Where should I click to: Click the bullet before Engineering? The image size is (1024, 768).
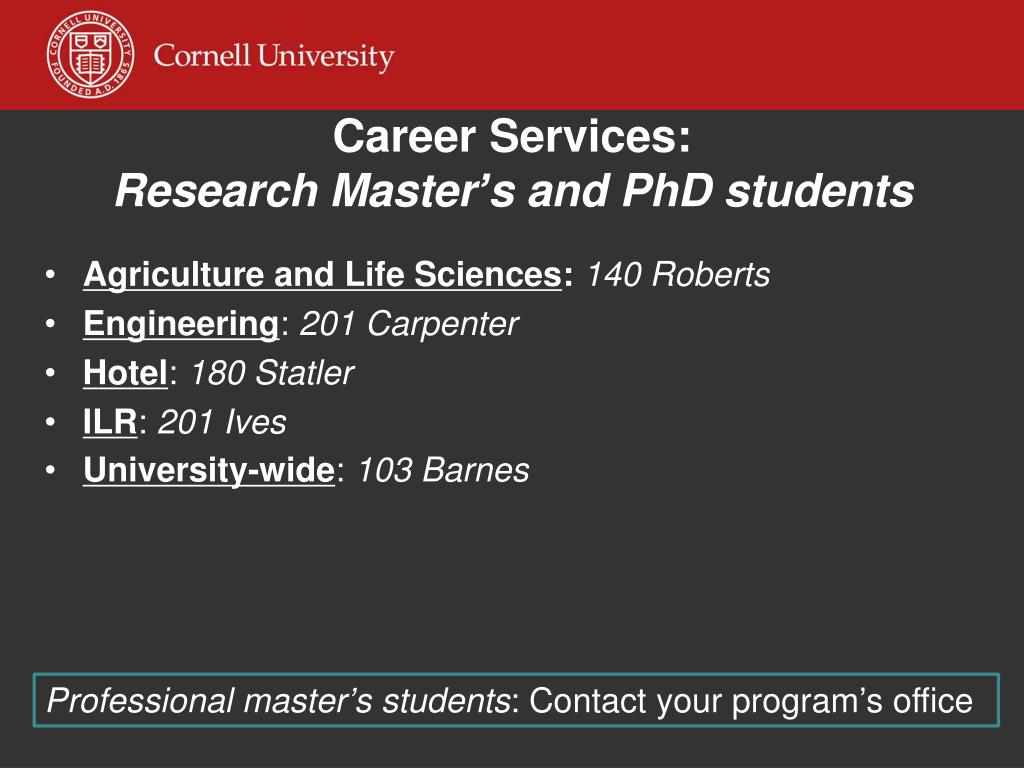click(51, 323)
